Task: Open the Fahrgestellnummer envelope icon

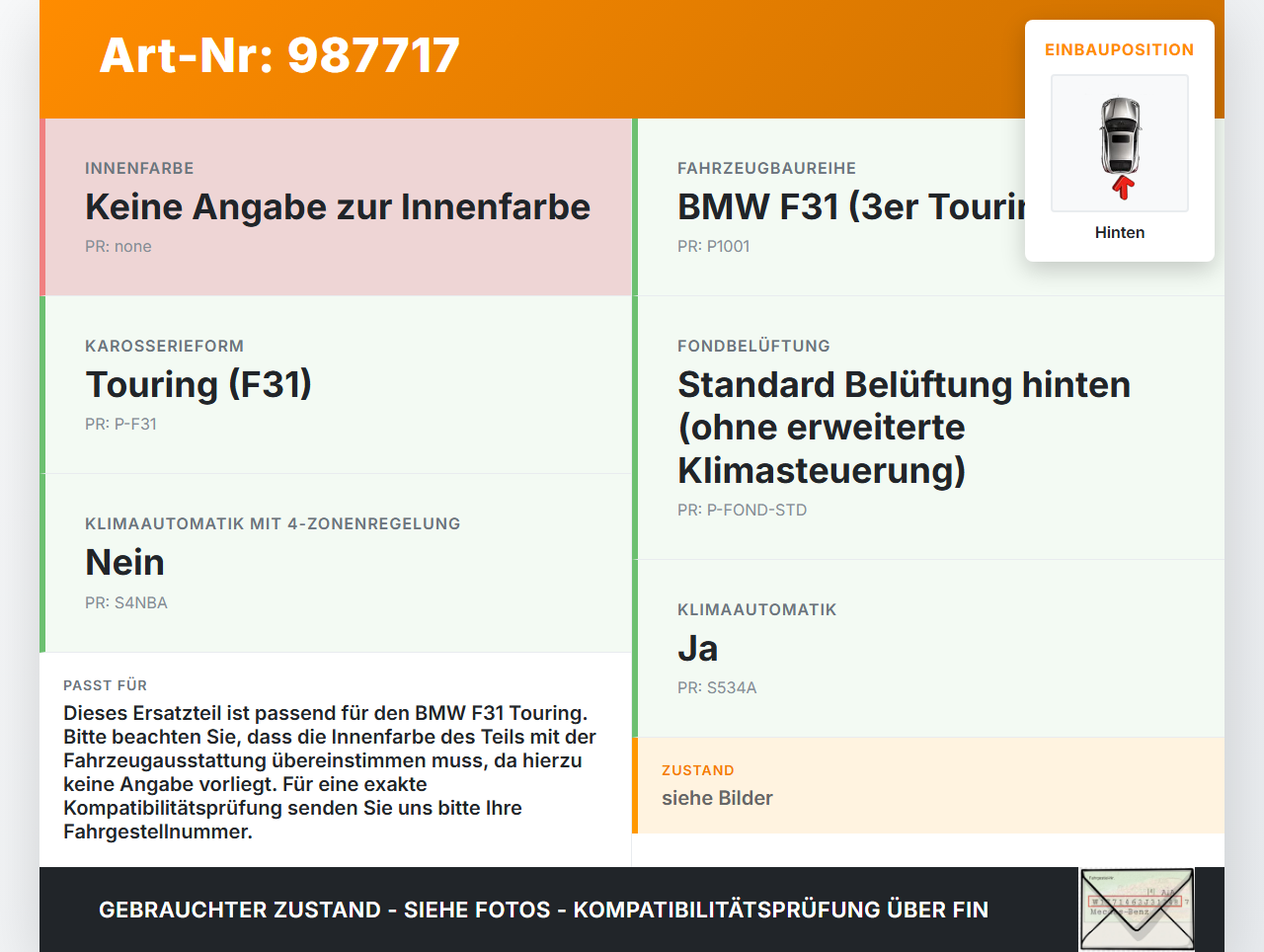Action: point(1136,909)
